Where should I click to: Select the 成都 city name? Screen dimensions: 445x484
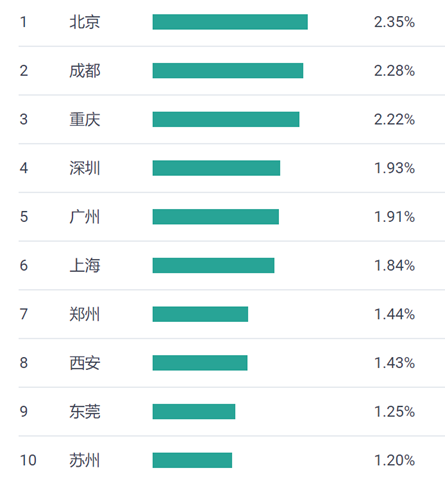pos(85,71)
